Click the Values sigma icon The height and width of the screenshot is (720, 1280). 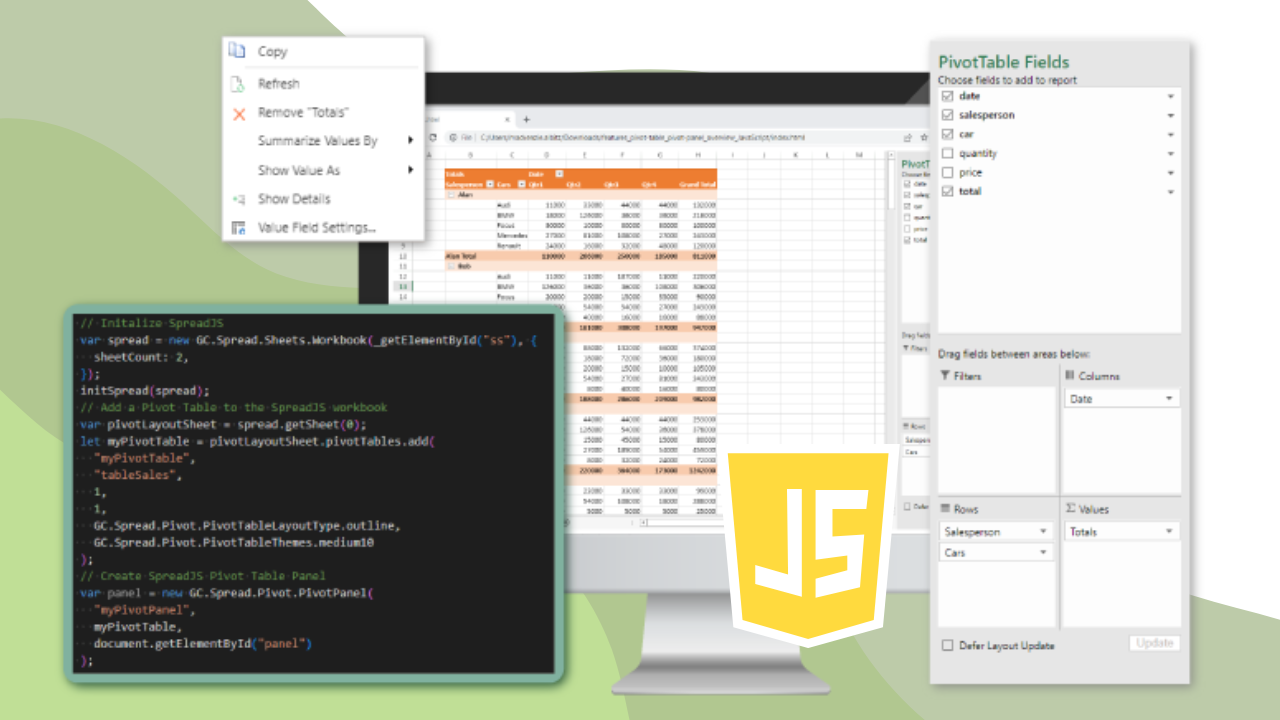[1069, 509]
